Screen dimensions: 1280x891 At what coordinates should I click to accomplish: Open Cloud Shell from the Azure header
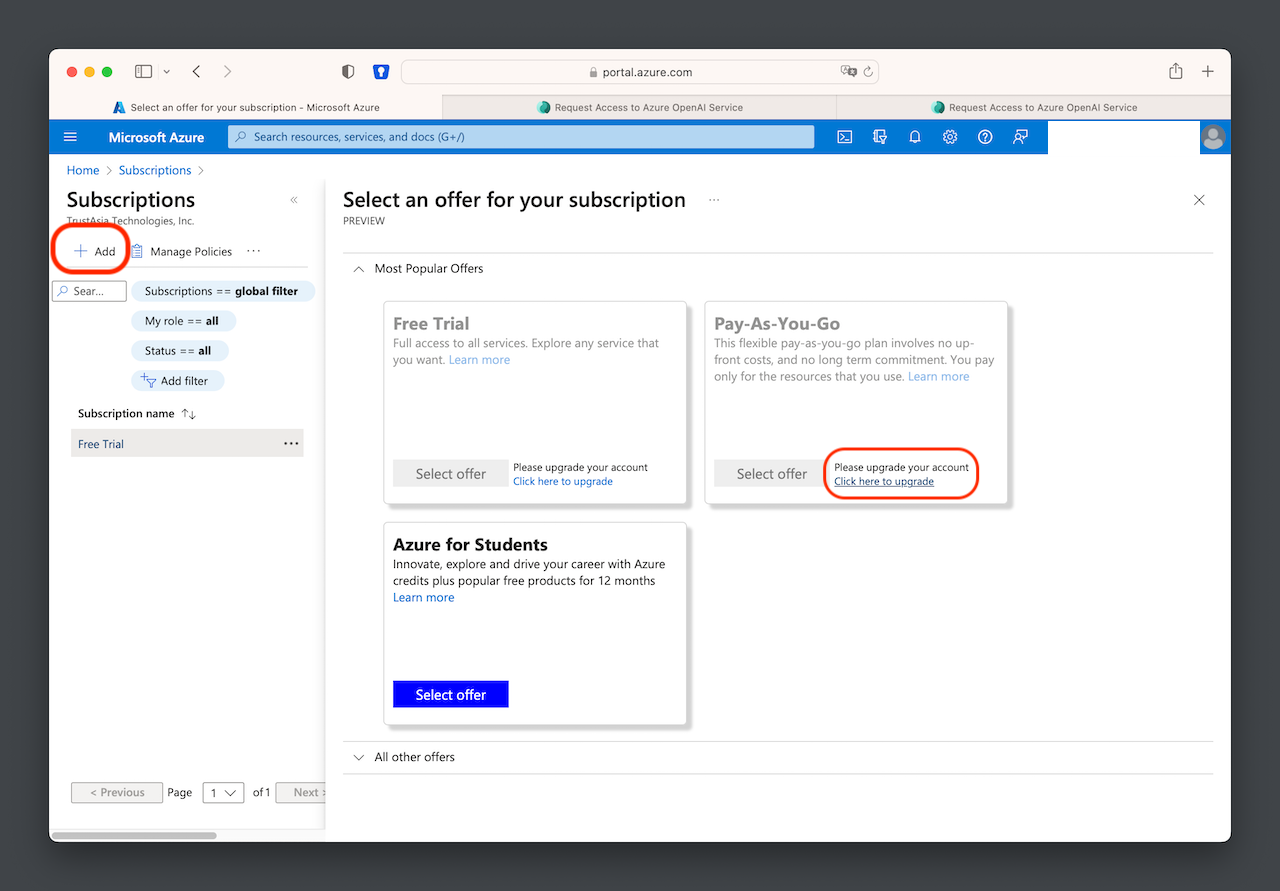pyautogui.click(x=845, y=137)
